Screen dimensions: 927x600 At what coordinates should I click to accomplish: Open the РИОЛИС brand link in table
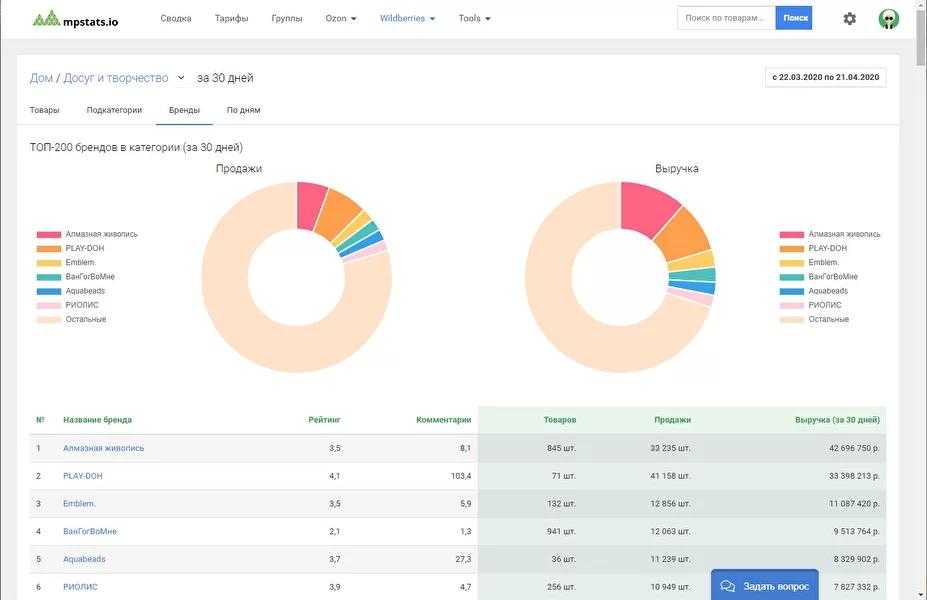[x=80, y=587]
